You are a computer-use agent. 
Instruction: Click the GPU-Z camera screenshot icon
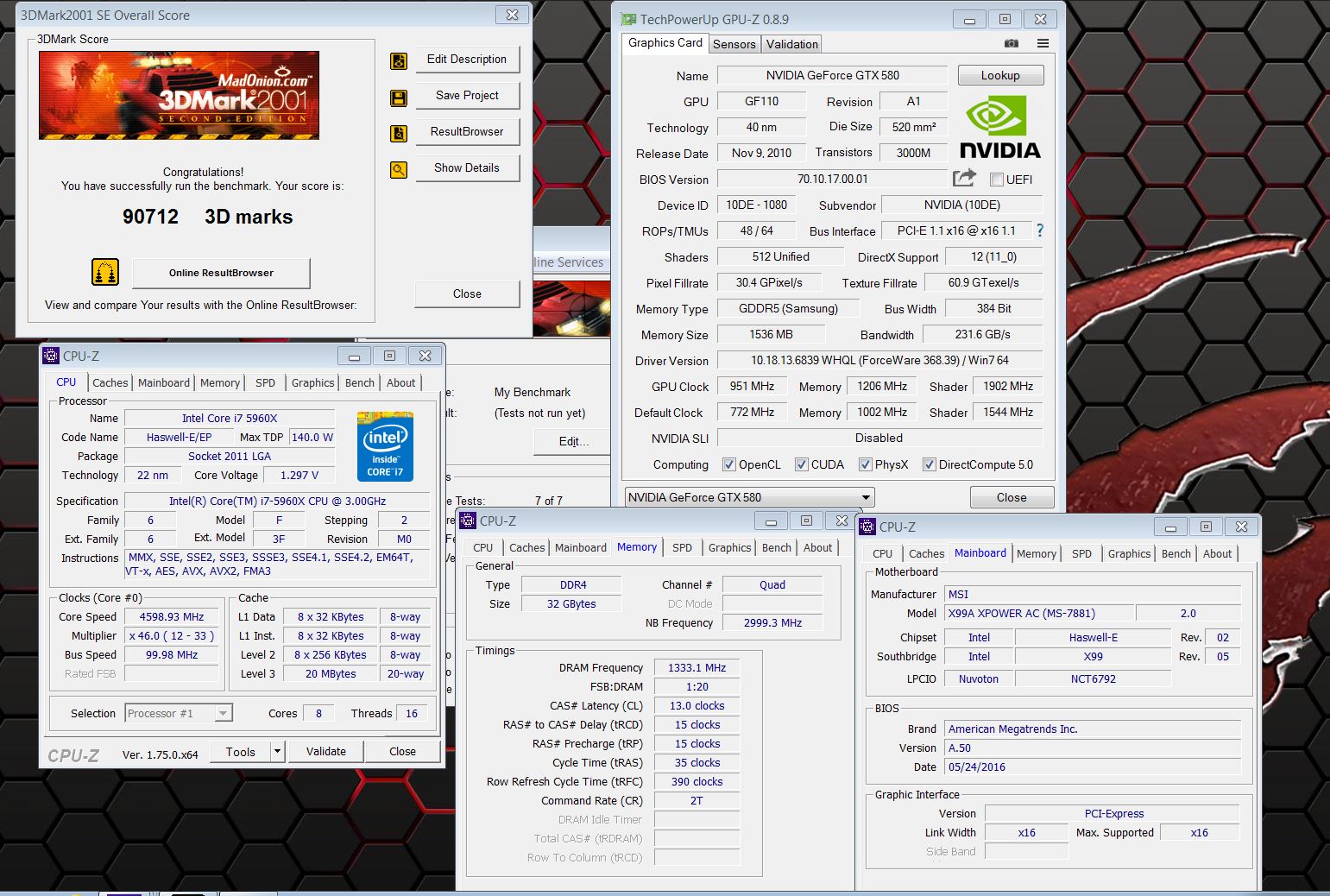pyautogui.click(x=1012, y=43)
